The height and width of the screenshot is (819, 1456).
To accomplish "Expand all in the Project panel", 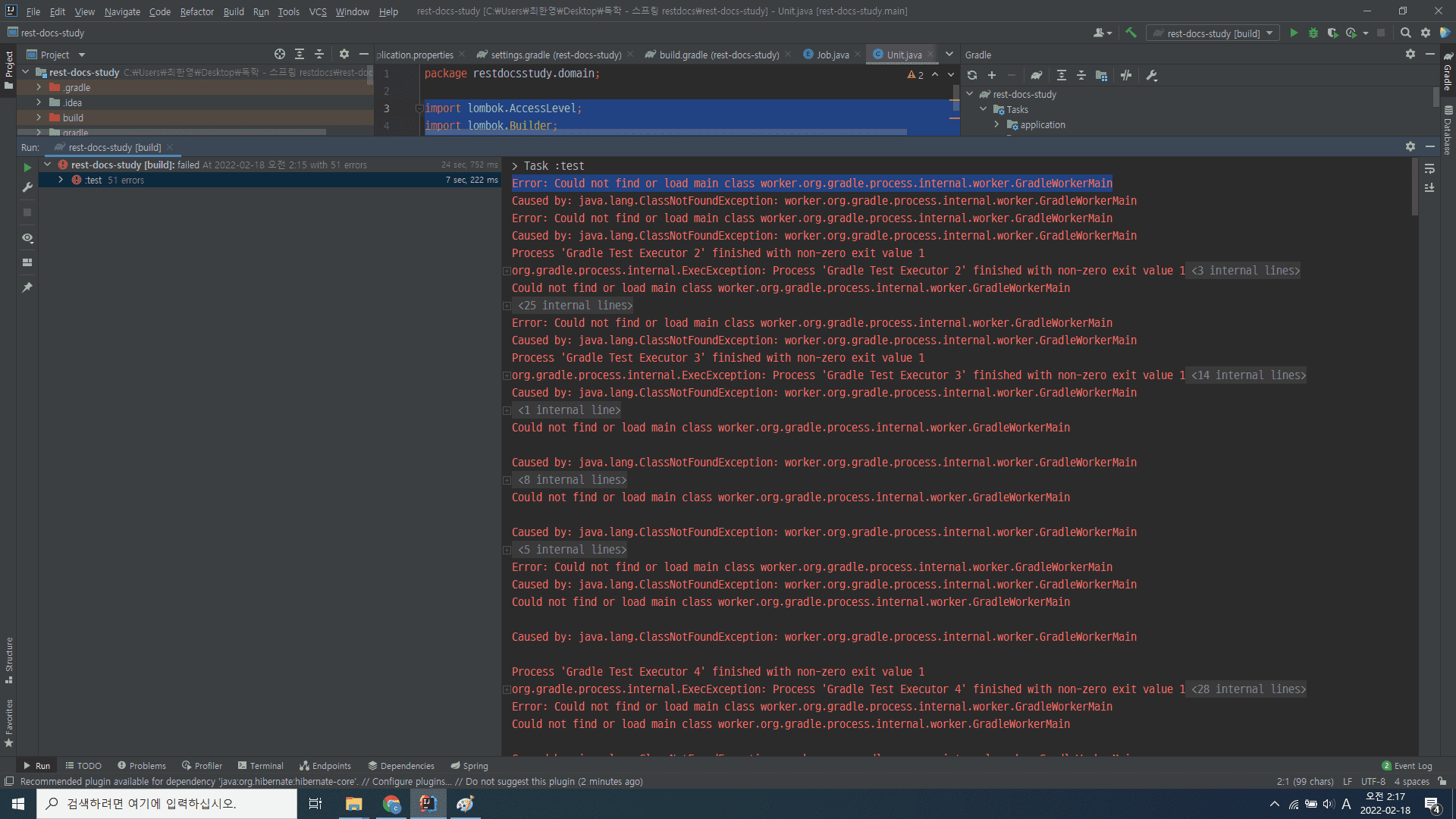I will [300, 54].
